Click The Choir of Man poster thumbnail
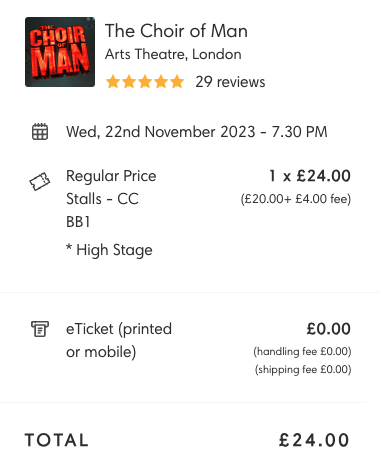 click(60, 52)
